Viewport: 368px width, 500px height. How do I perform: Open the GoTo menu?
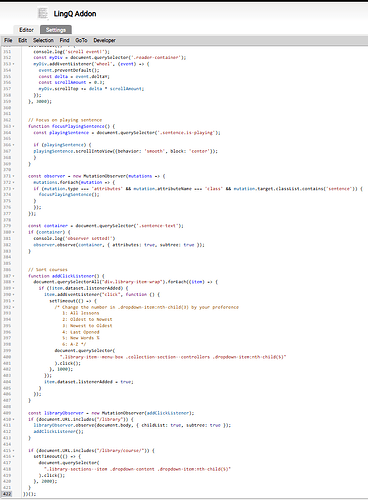coord(81,40)
